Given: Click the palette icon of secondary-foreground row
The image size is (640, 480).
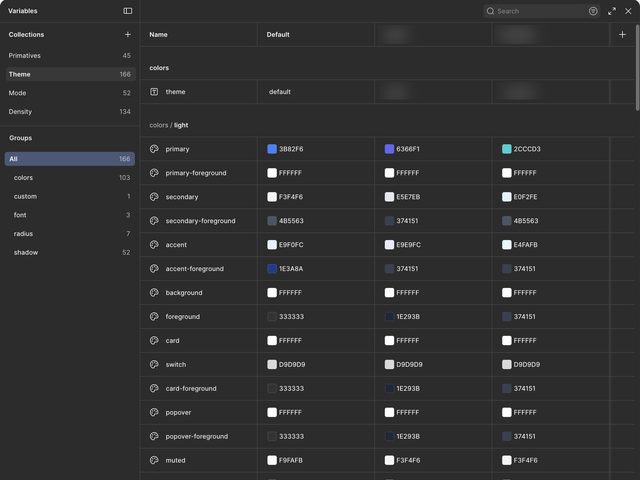Looking at the screenshot, I should click(x=154, y=221).
